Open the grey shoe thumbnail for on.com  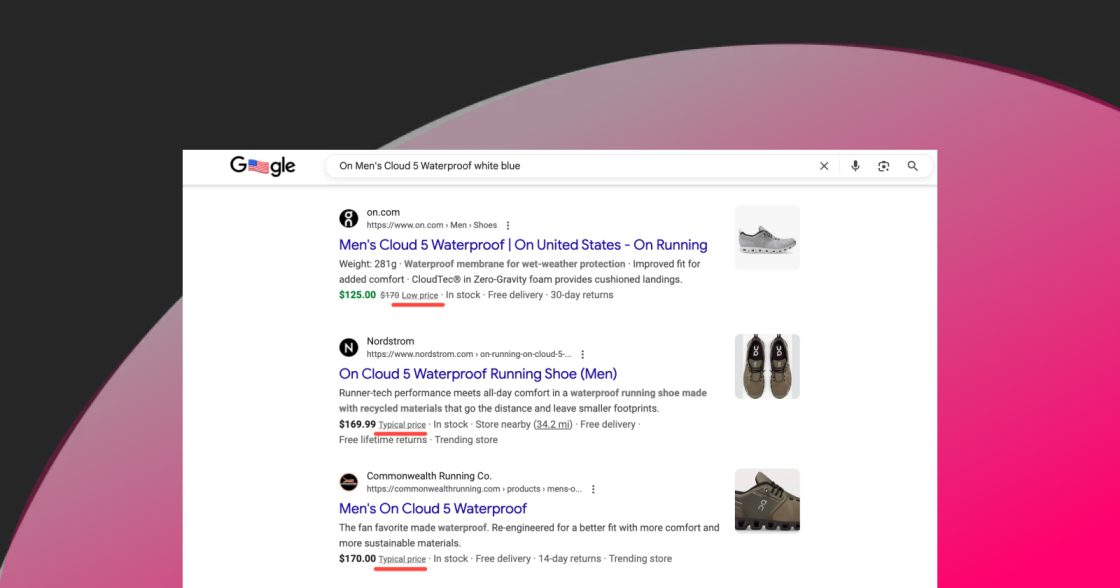[x=767, y=237]
